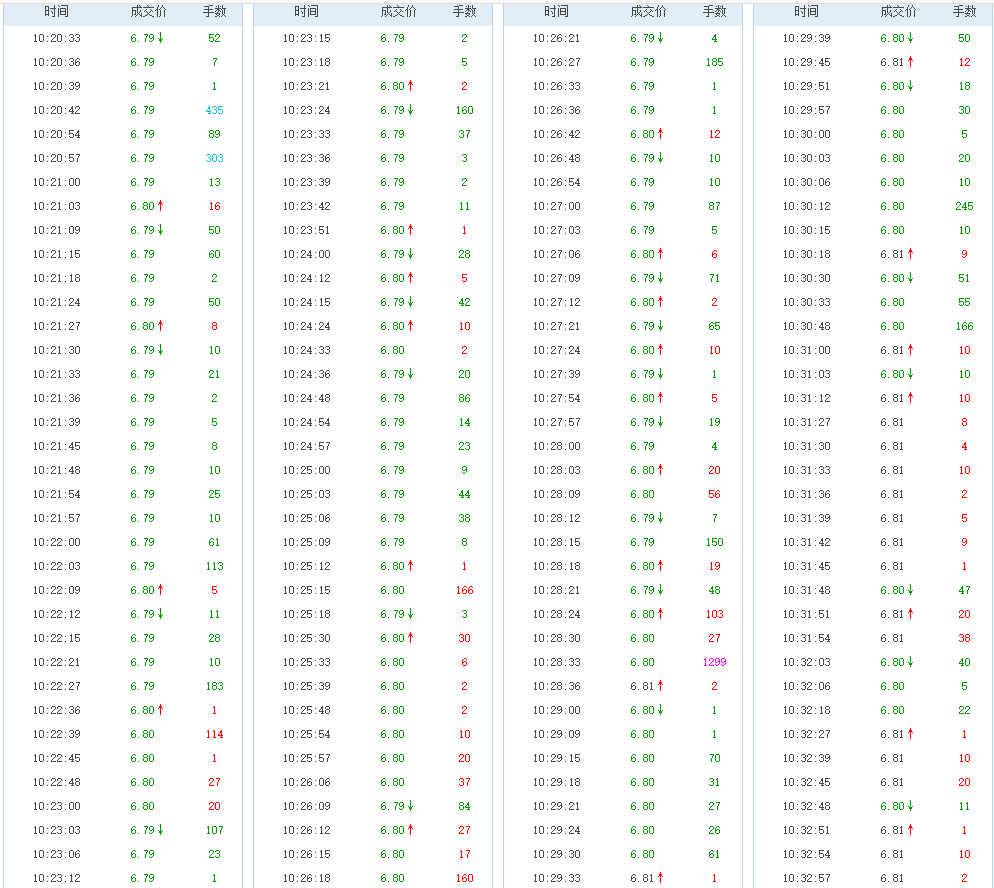Screen dimensions: 994x888
Task: Click the fourth column's 手数 header
Action: 964,12
